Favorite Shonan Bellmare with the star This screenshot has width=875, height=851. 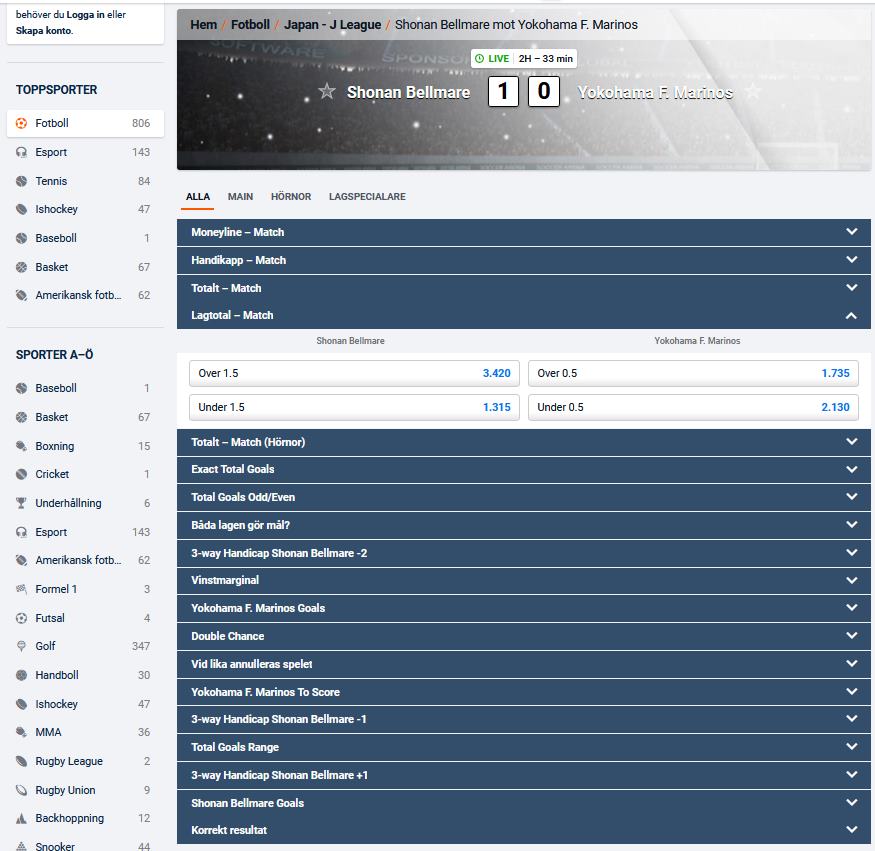pyautogui.click(x=326, y=91)
